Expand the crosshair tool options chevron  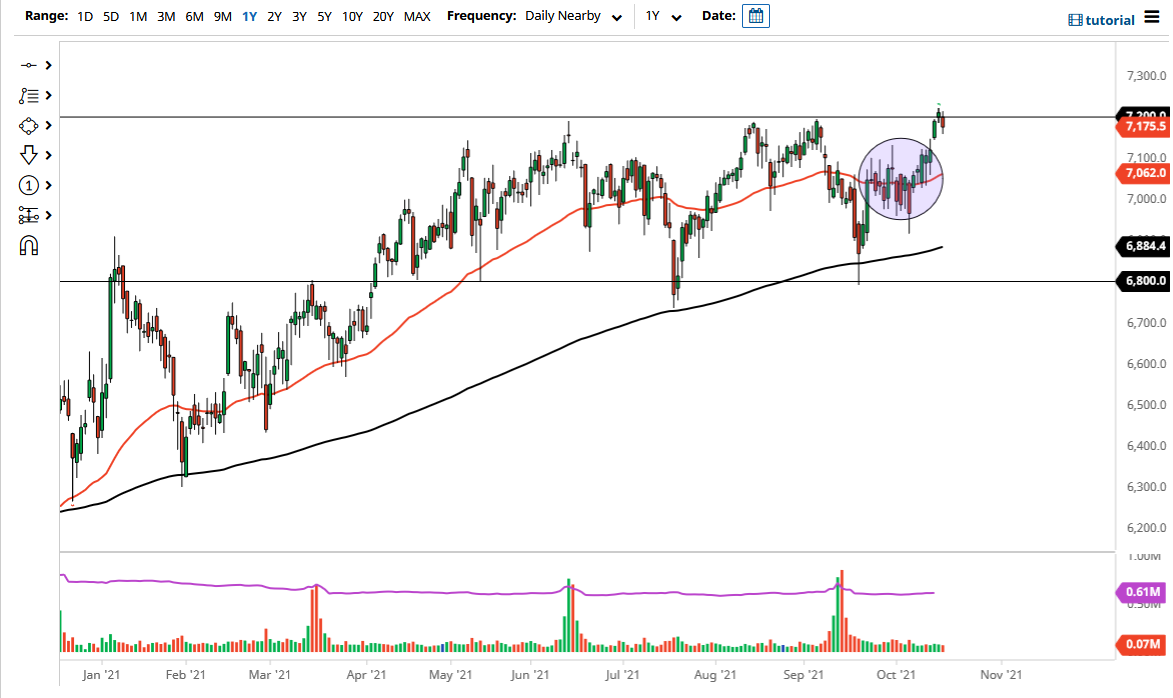point(47,65)
